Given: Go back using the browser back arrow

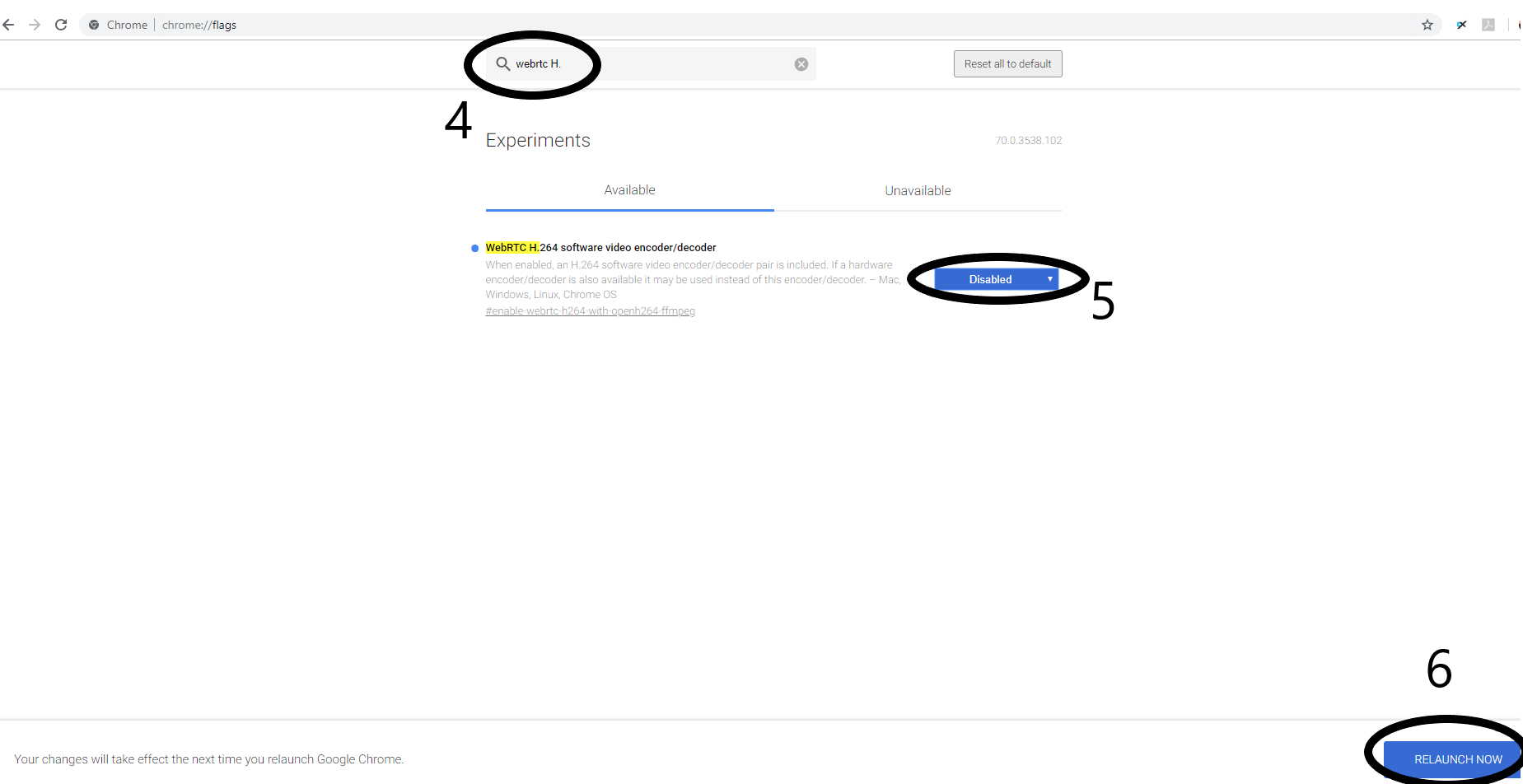Looking at the screenshot, I should (9, 25).
